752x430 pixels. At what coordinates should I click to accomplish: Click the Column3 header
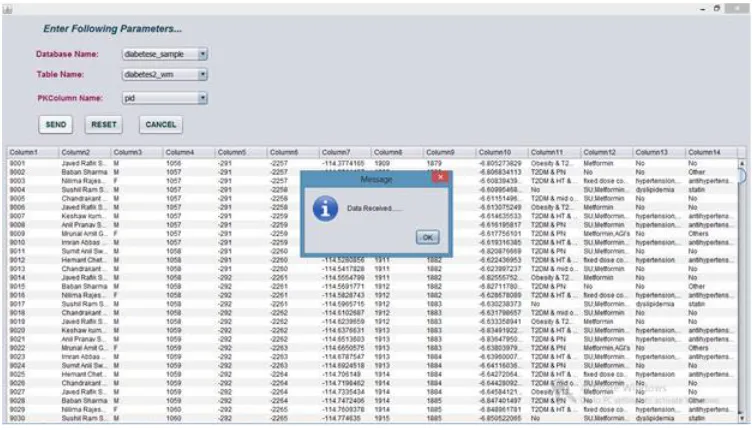138,152
